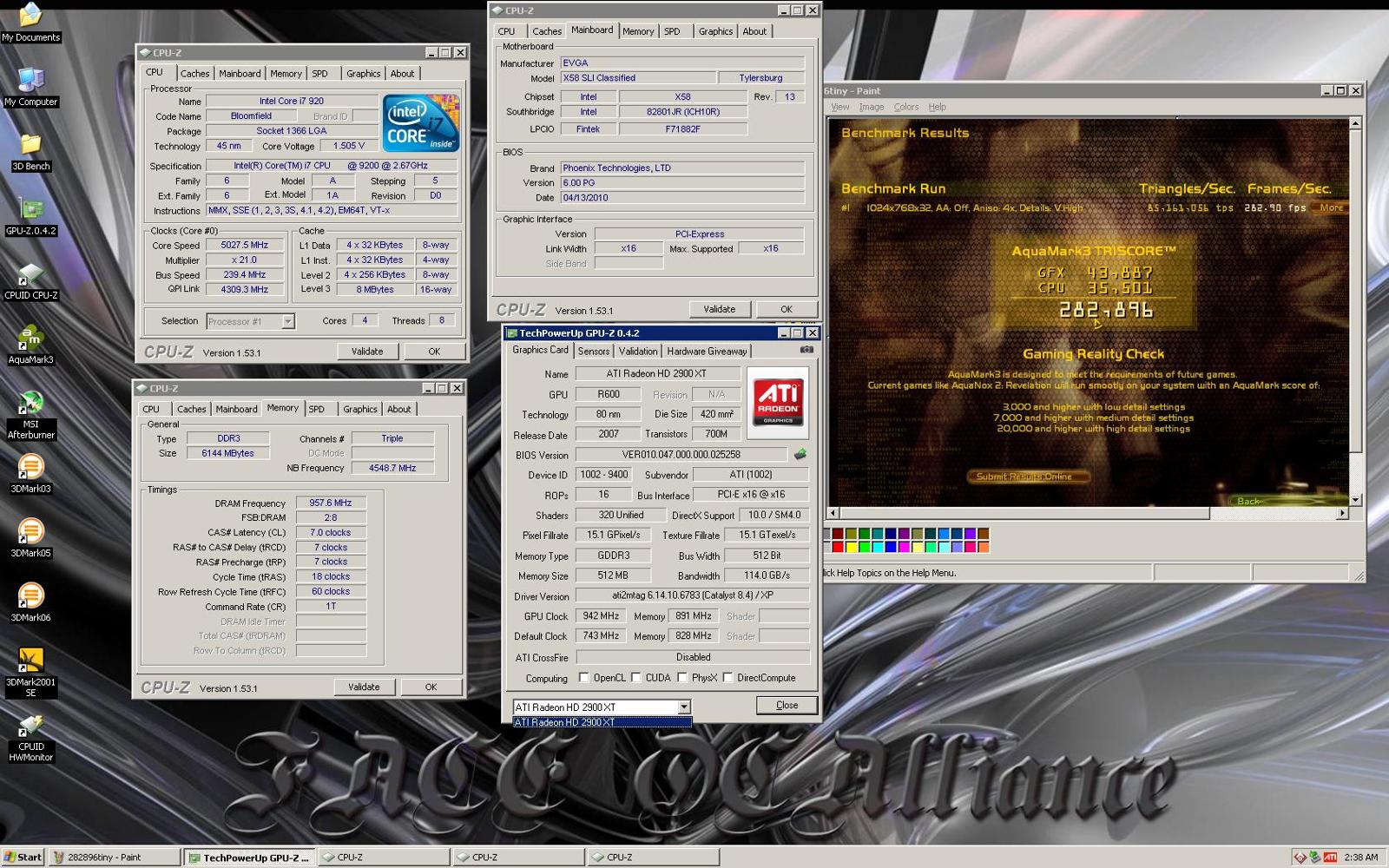Enable the PhysX checkbox
1389x868 pixels.
coord(682,678)
